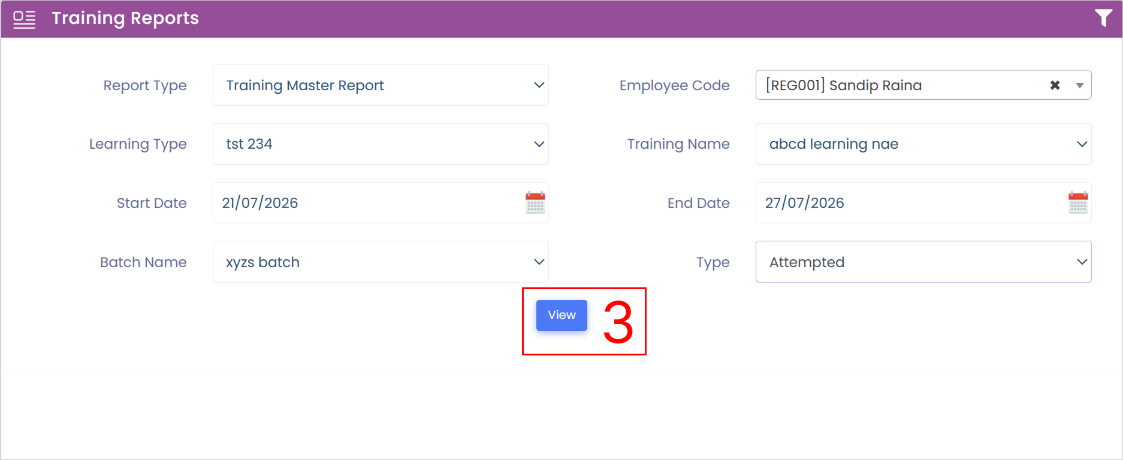Open the Type dropdown showing Attempted
Screen dimensions: 1123x460
point(923,262)
